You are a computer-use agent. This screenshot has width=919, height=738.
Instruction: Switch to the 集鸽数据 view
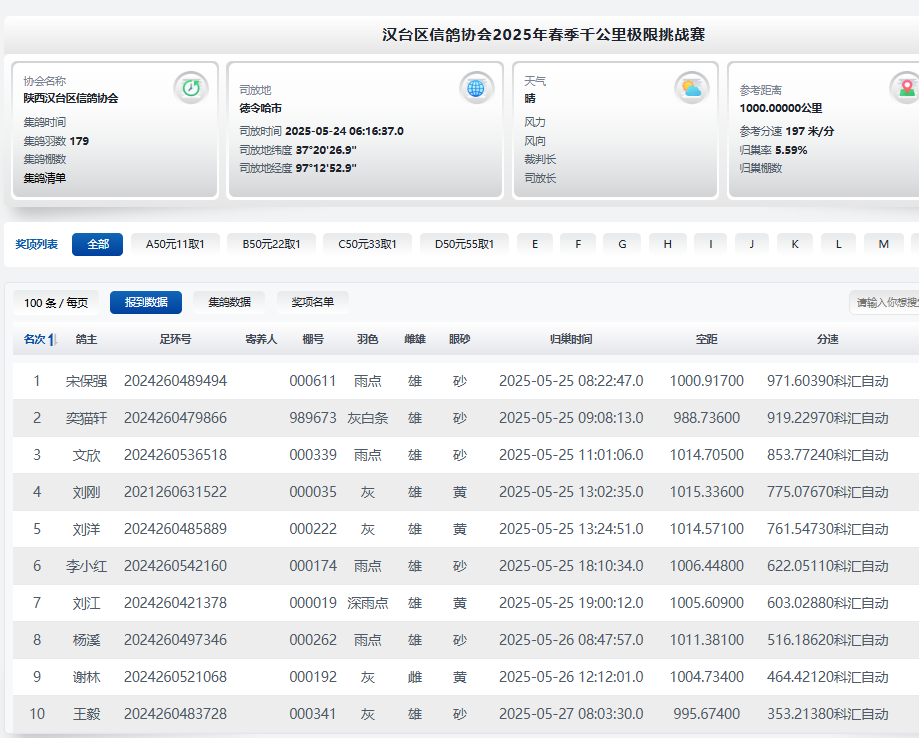click(229, 302)
